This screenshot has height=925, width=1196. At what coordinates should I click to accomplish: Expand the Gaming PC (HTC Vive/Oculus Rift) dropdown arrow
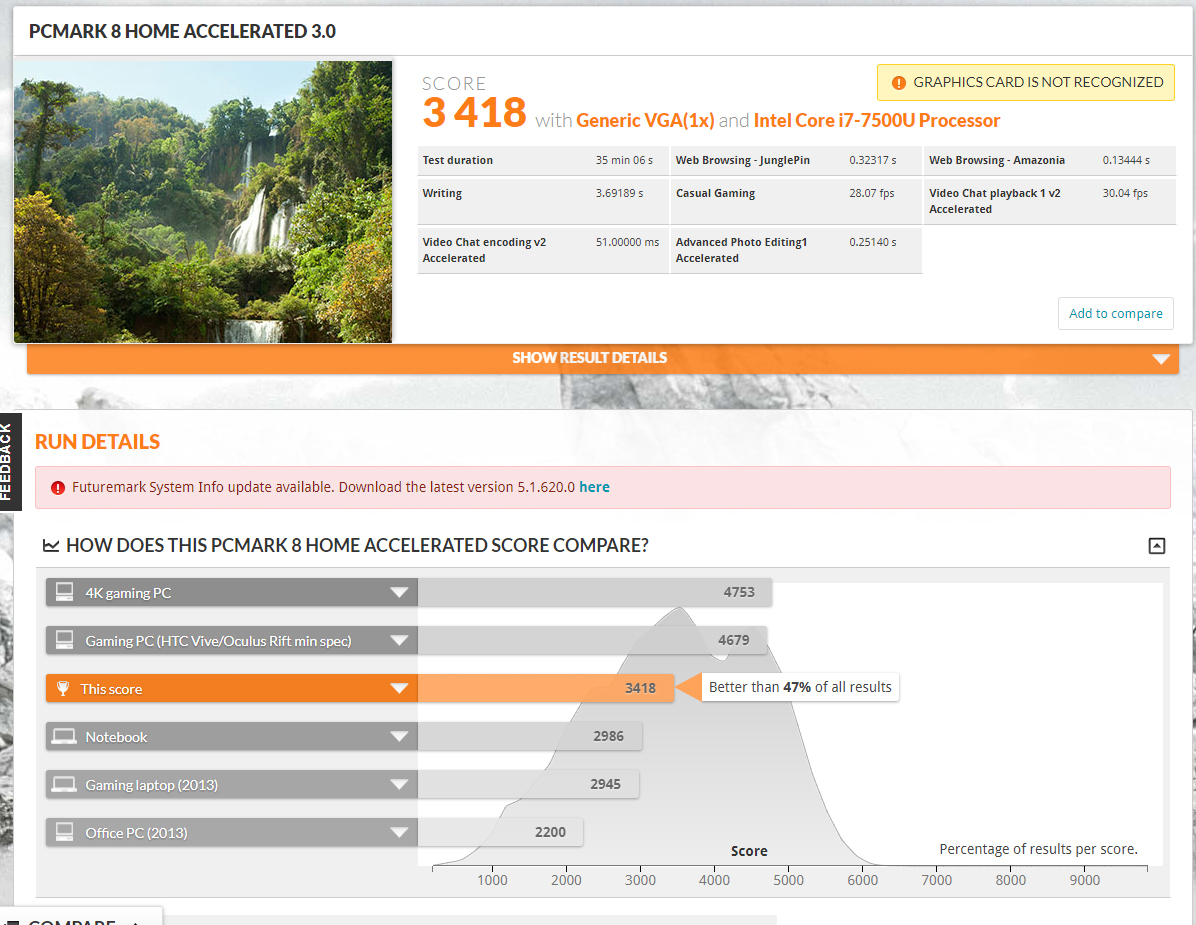pos(399,641)
